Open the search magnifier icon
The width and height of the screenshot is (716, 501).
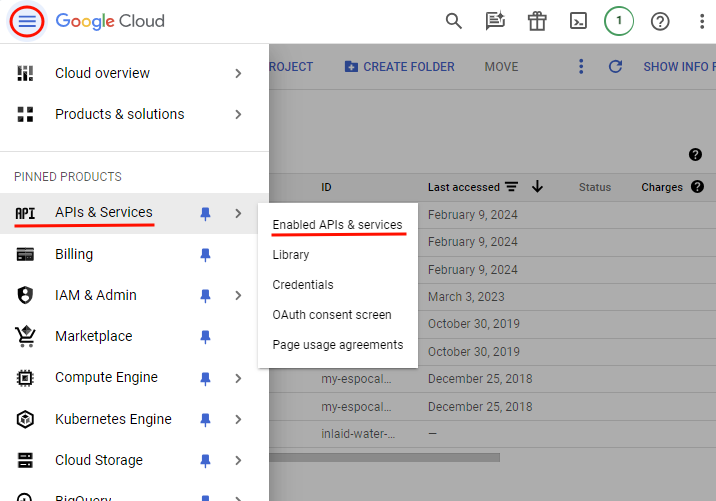[x=454, y=21]
